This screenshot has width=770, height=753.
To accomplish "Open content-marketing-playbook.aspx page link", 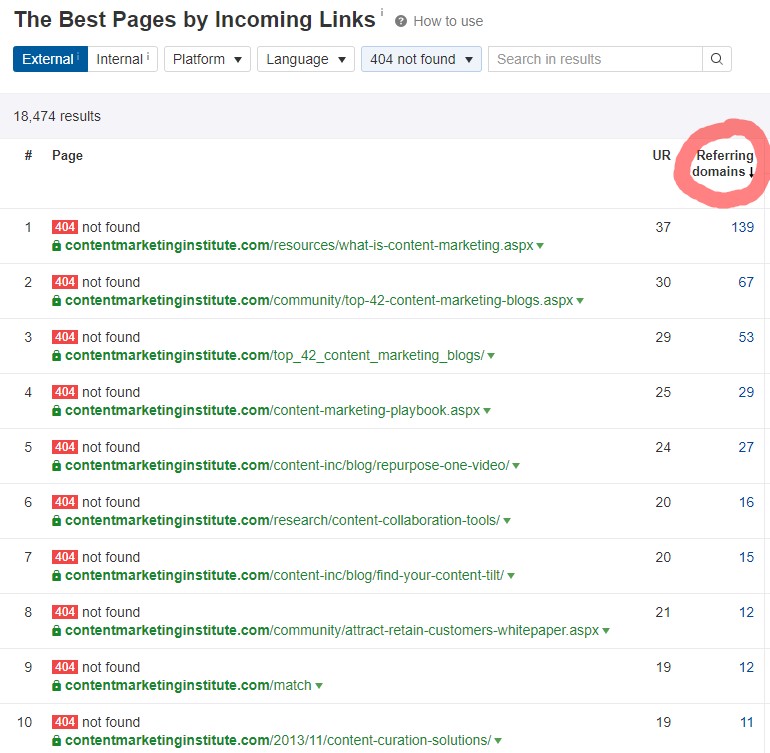I will point(273,411).
